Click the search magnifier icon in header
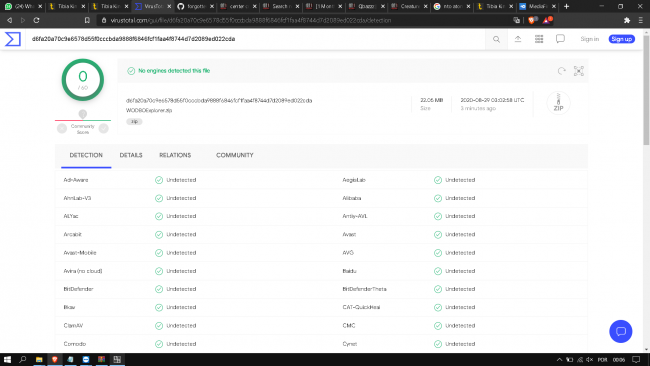The width and height of the screenshot is (650, 366). 496,39
